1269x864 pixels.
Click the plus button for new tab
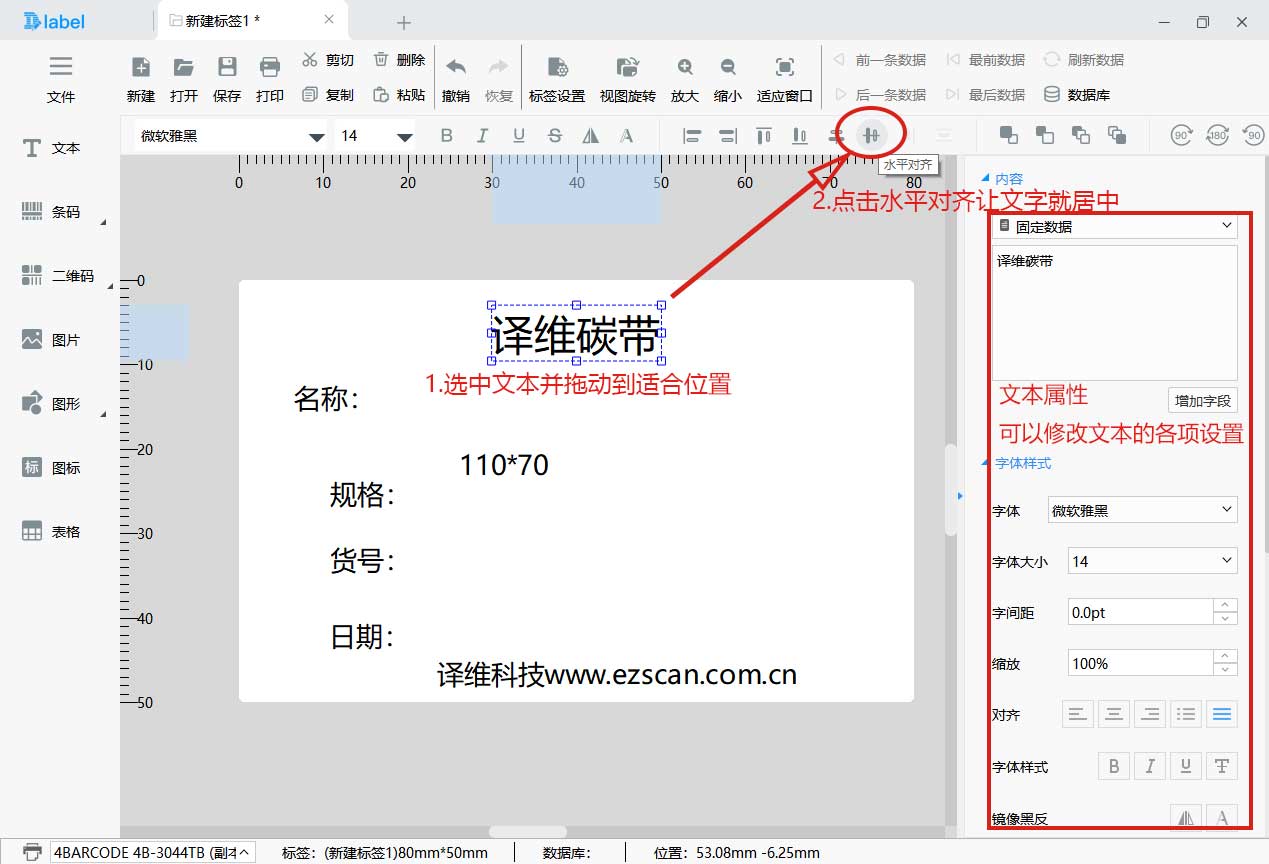(404, 22)
